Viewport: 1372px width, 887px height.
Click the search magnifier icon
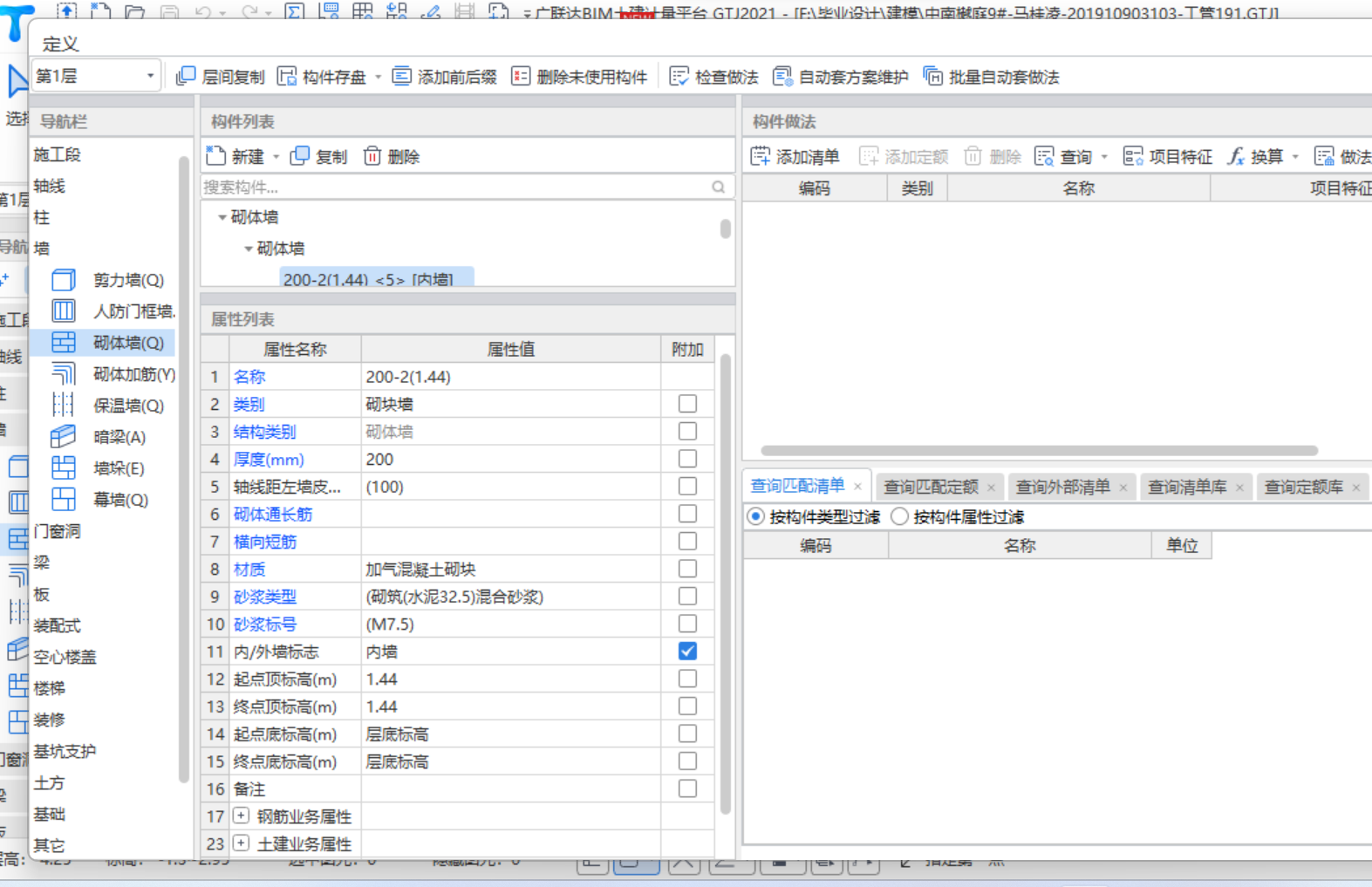[x=718, y=187]
